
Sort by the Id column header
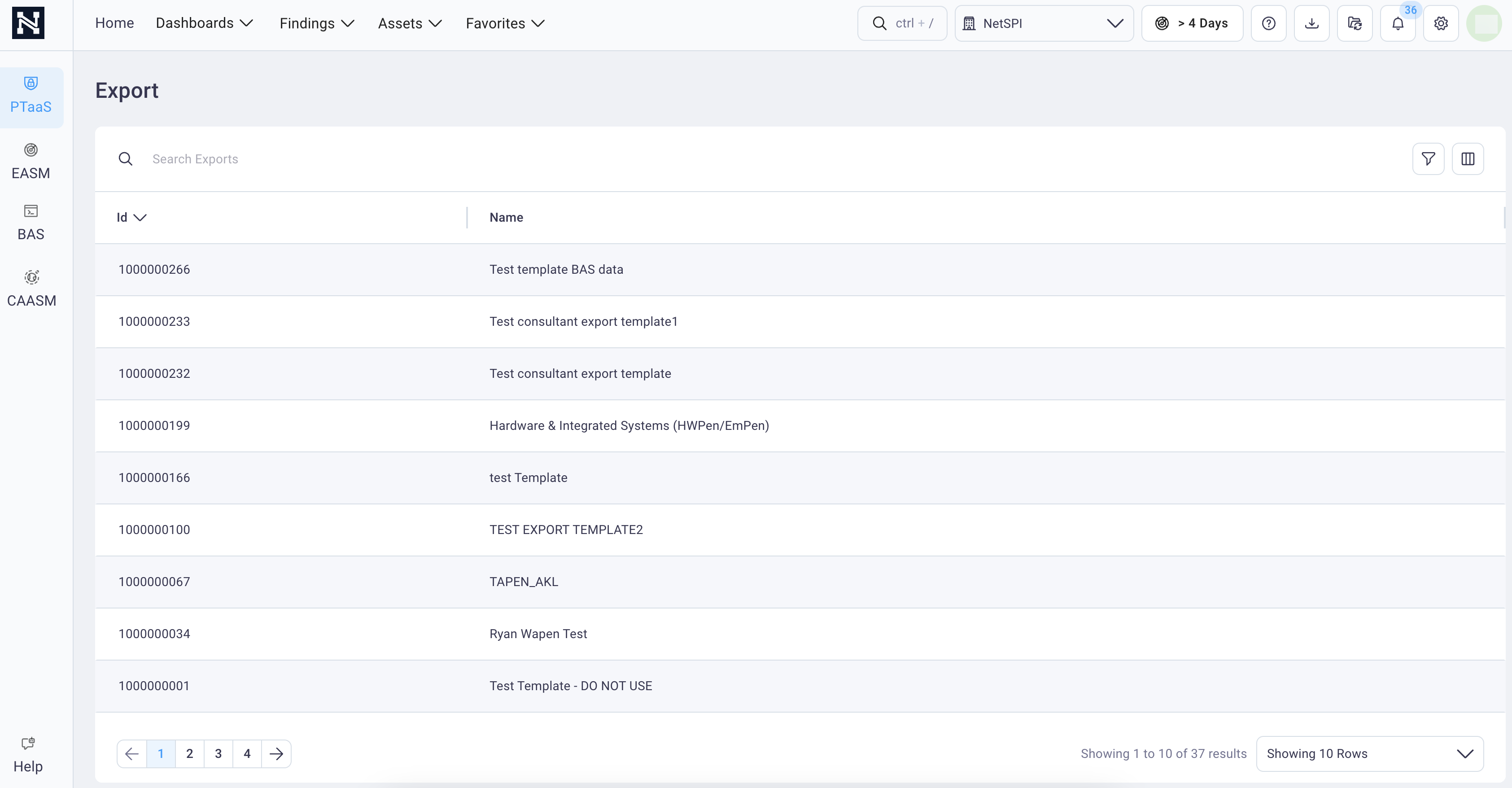coord(131,217)
